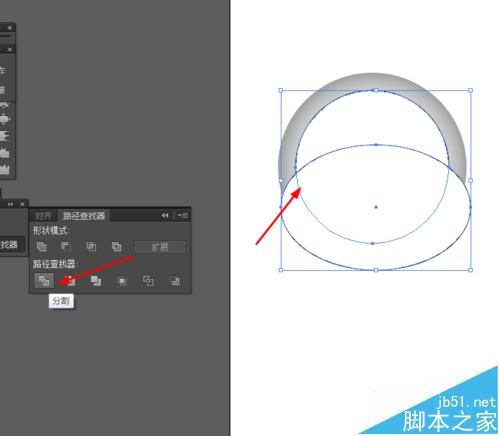The width and height of the screenshot is (500, 436).
Task: Click the inner circle's bottom anchor point
Action: tap(373, 243)
